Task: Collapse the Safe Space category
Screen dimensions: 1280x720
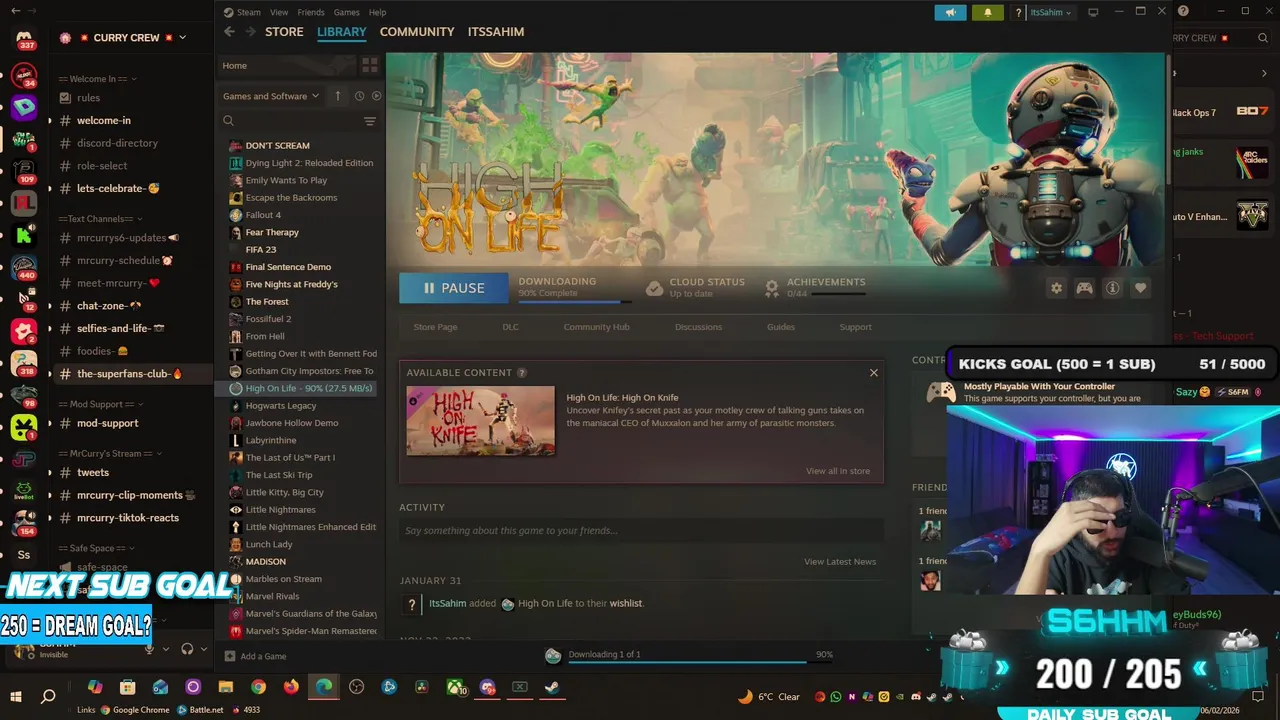Action: coord(96,548)
